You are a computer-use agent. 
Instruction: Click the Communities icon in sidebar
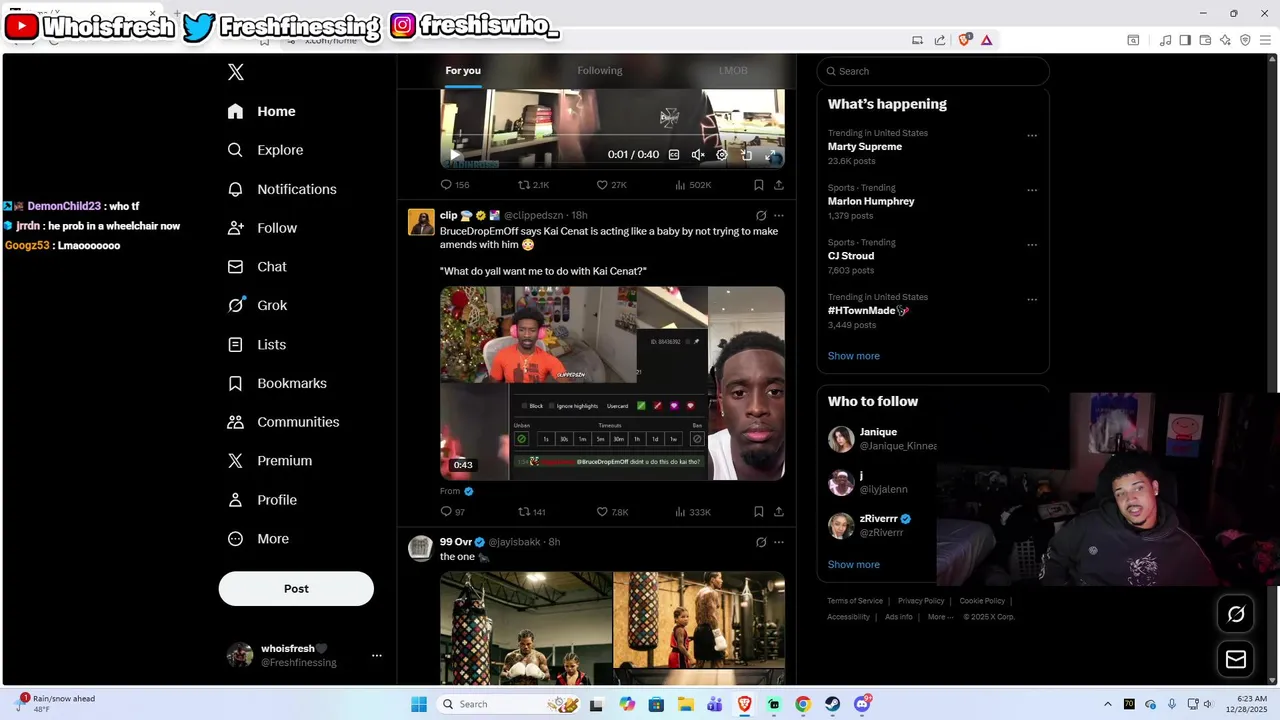[x=235, y=422]
